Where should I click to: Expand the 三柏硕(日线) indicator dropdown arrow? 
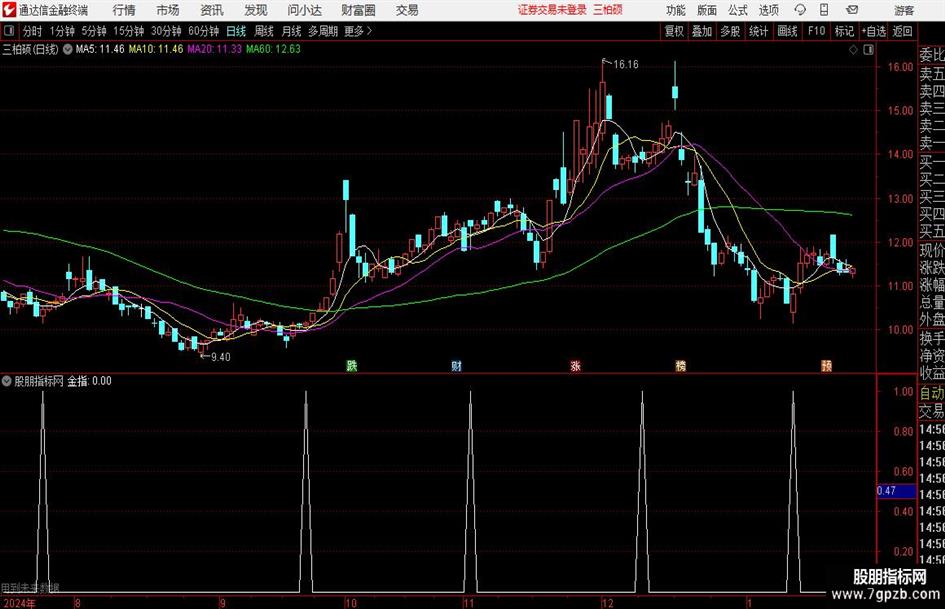(68, 49)
